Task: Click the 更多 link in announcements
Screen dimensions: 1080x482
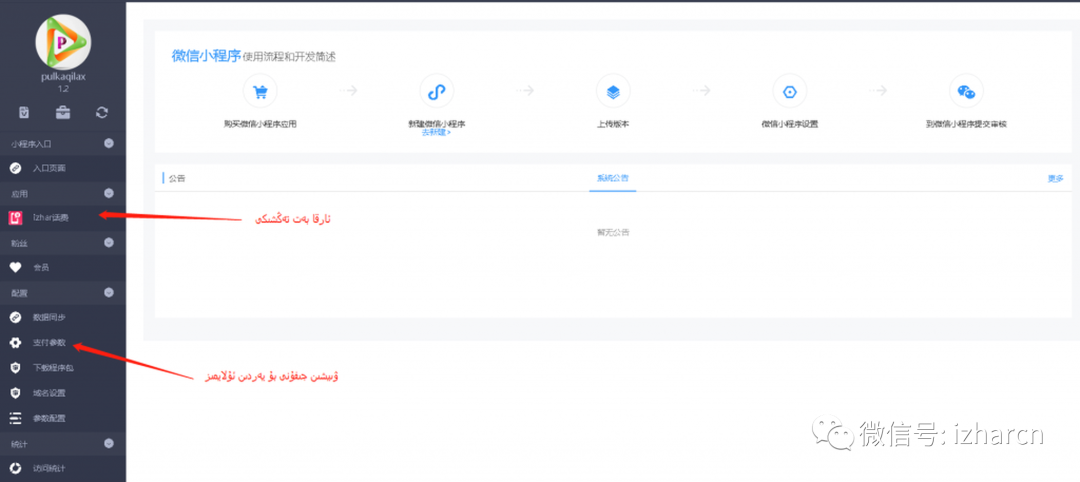Action: tap(1055, 178)
